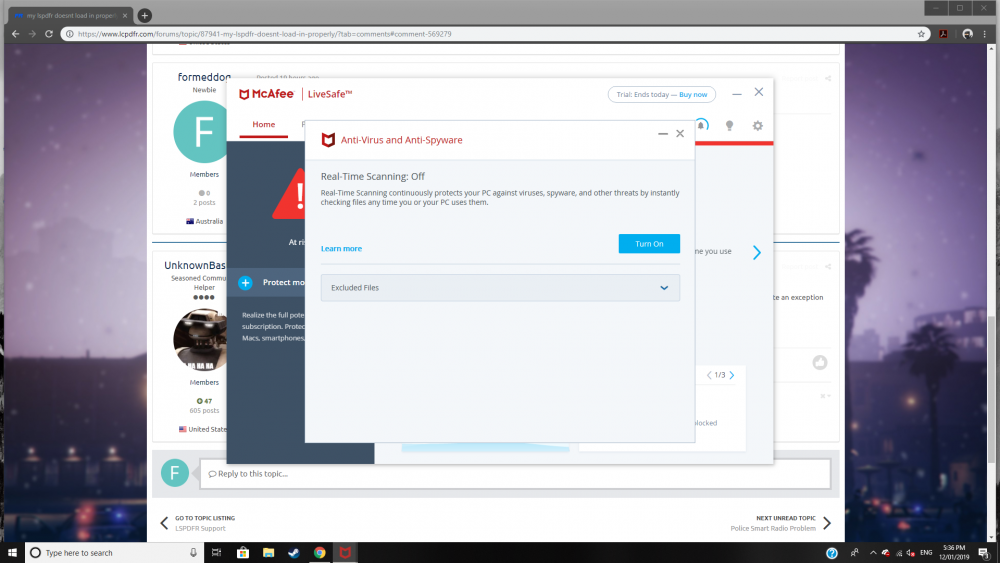The image size is (1000, 563).
Task: Open the Learn more link
Action: click(341, 249)
